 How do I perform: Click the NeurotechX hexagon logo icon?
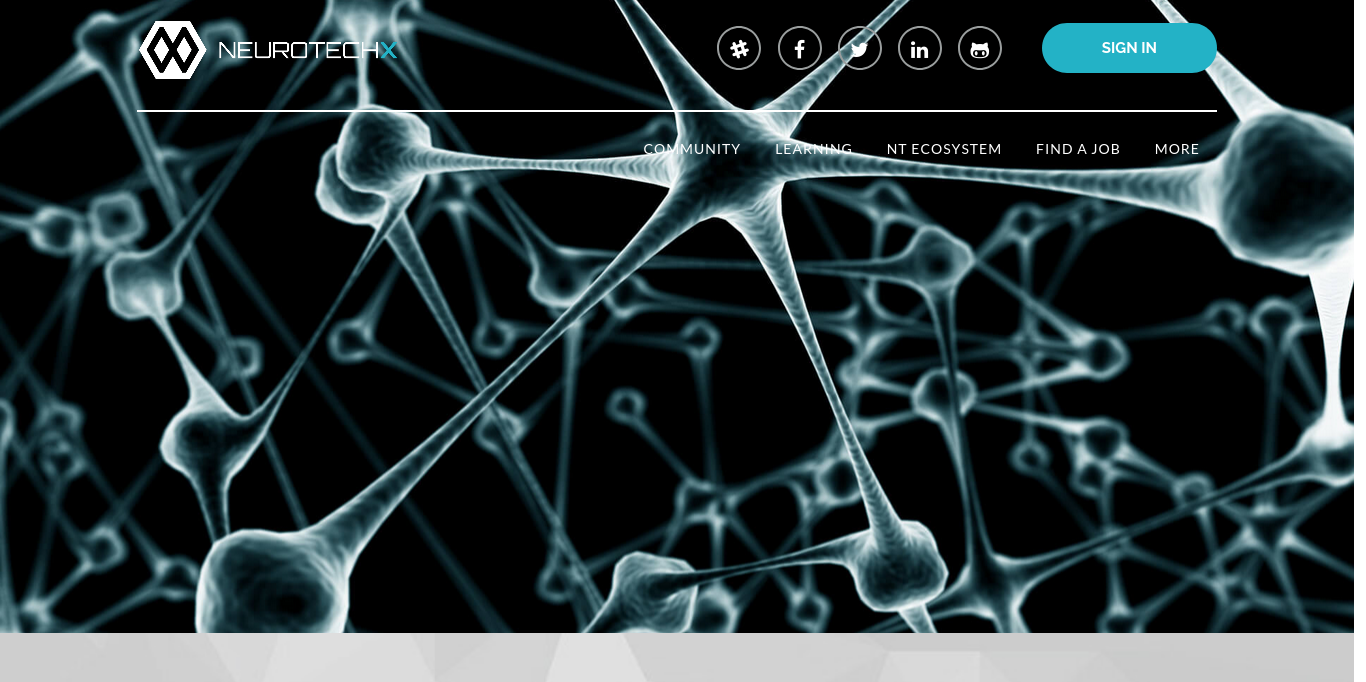172,49
